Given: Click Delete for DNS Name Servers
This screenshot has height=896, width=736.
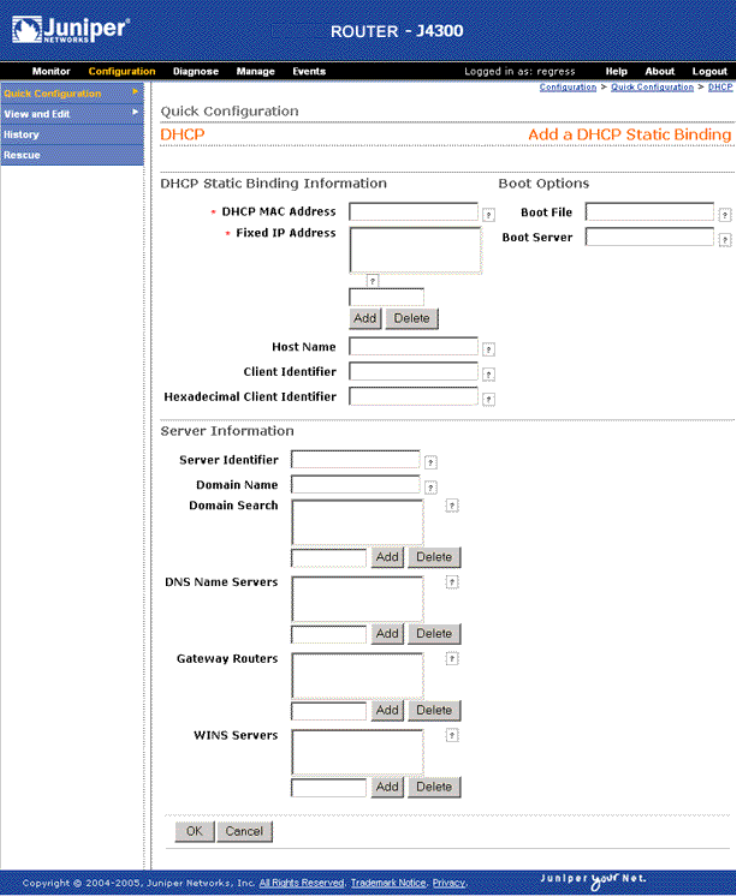Looking at the screenshot, I should tap(434, 634).
